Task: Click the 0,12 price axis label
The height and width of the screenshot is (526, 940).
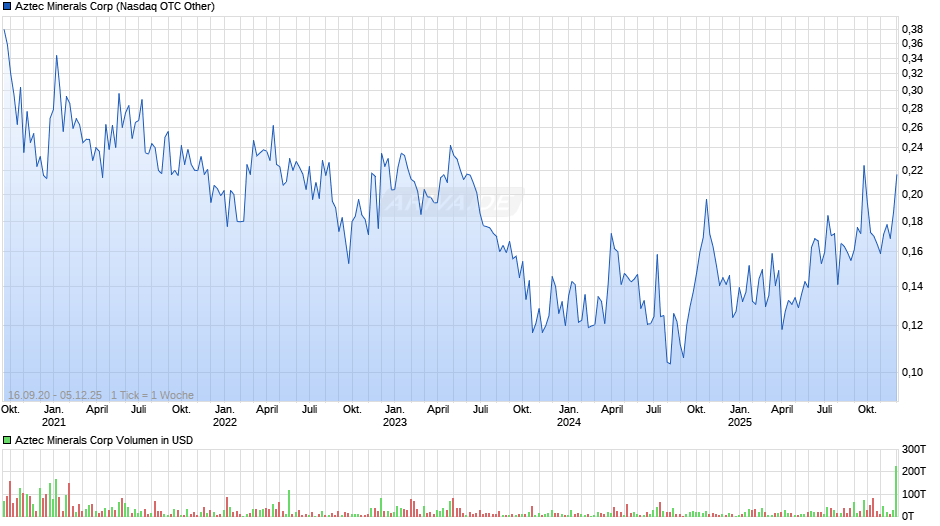Action: tap(912, 325)
